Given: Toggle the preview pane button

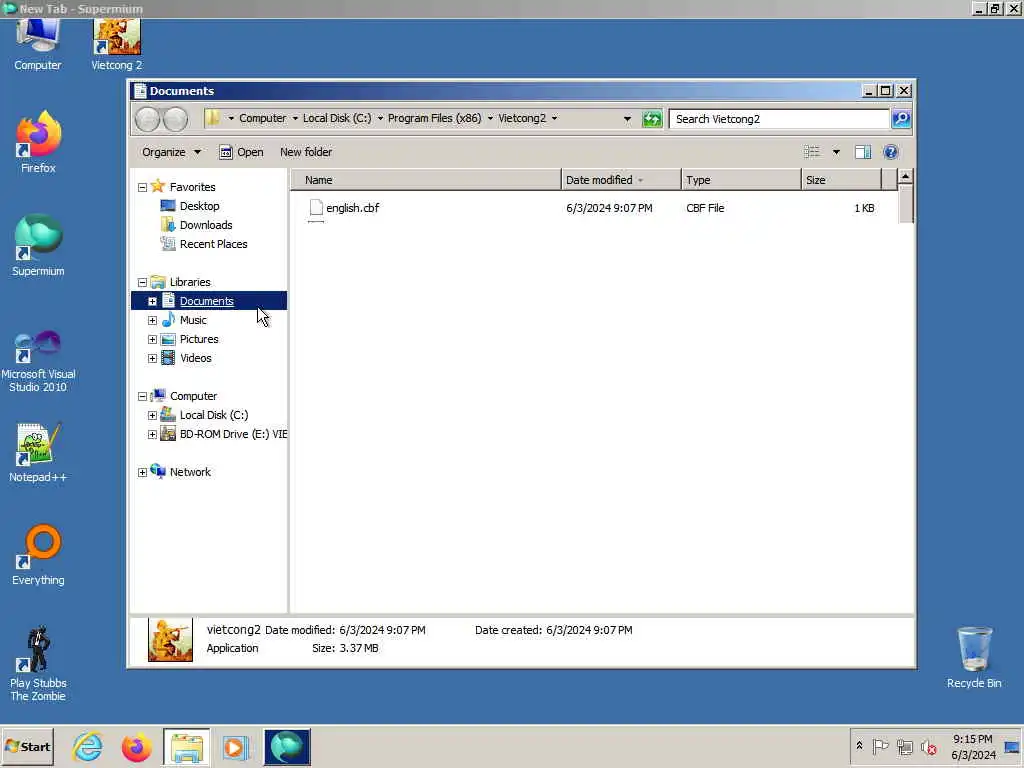Looking at the screenshot, I should click(x=863, y=152).
